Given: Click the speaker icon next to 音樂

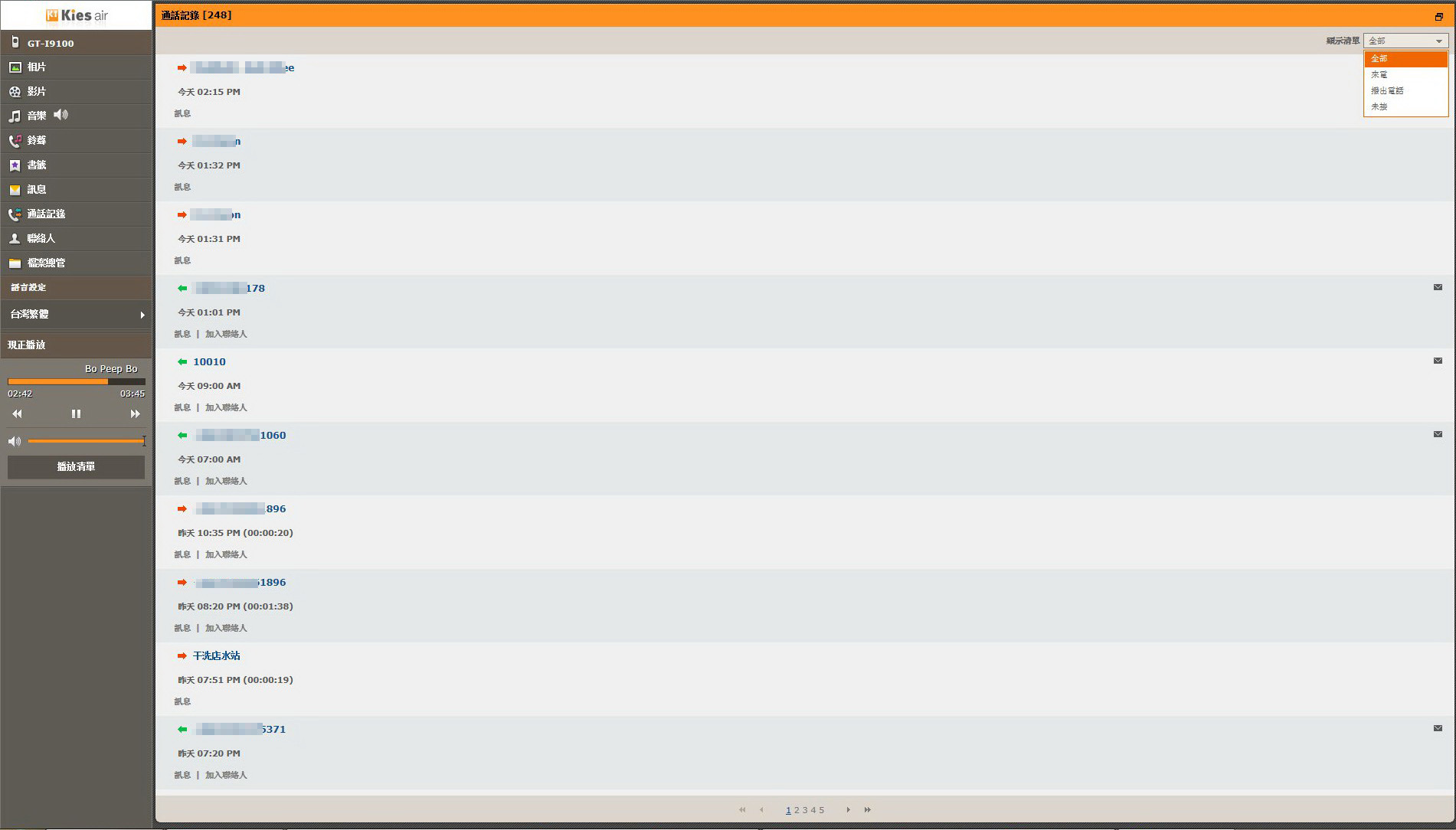Looking at the screenshot, I should point(61,115).
